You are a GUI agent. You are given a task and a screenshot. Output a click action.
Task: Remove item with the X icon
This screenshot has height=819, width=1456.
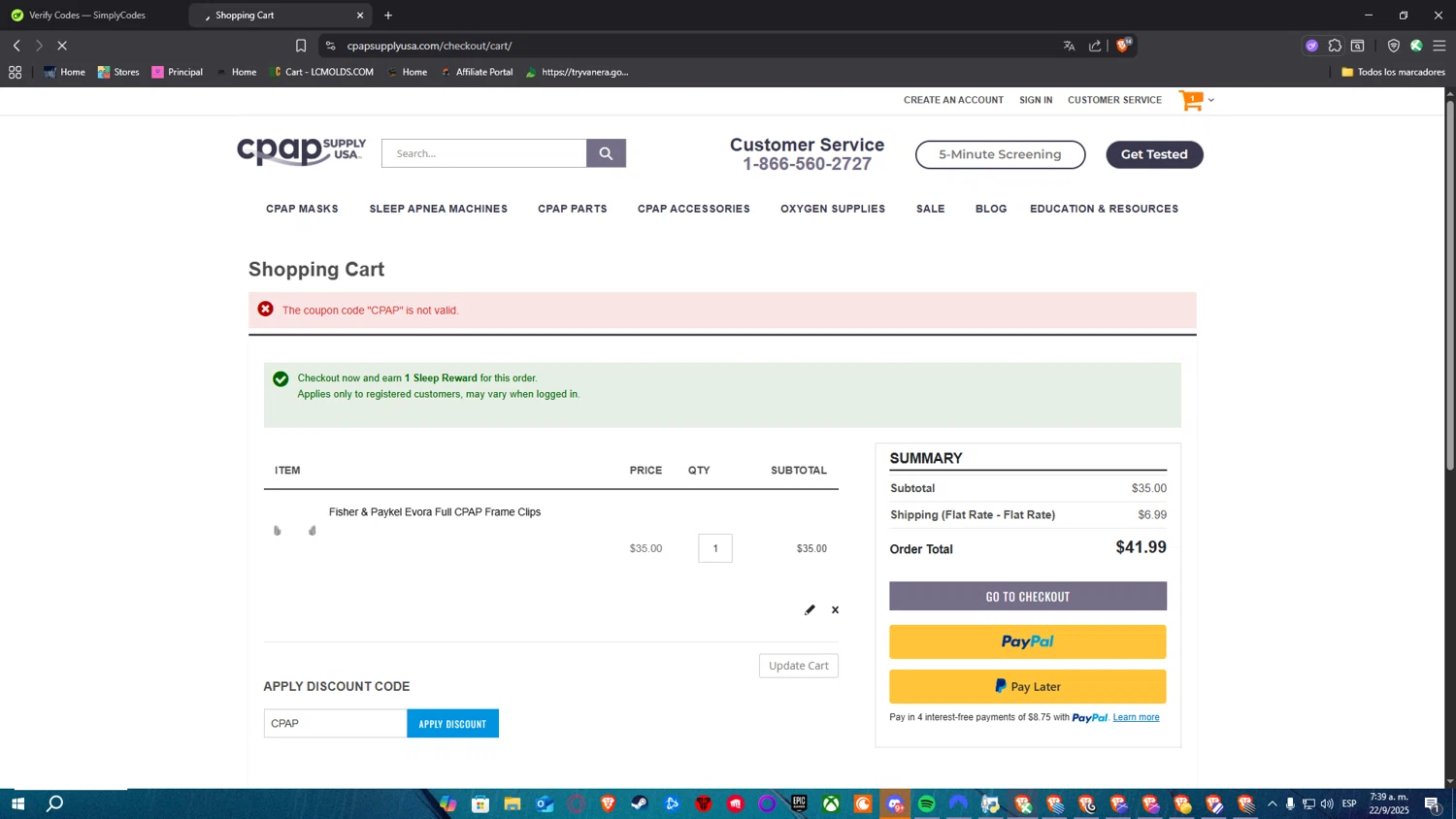tap(835, 609)
